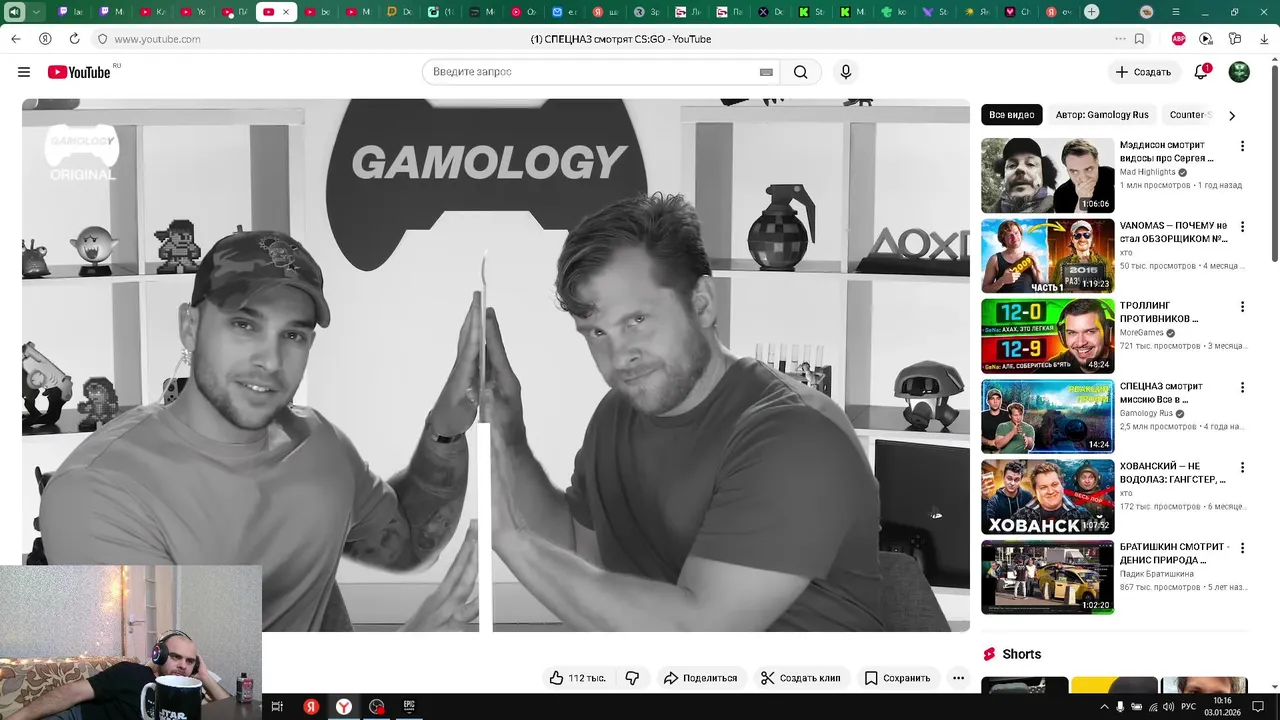Open 'БРАТИШКИН СМОТРИТ' video title
The width and height of the screenshot is (1280, 720).
(x=1174, y=553)
